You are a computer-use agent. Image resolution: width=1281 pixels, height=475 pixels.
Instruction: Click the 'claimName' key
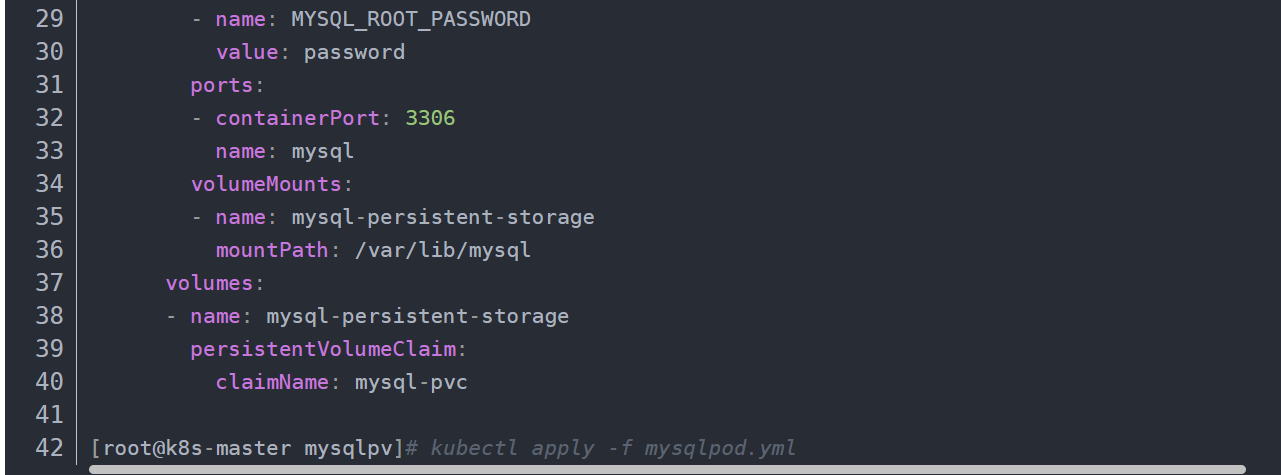pos(272,382)
